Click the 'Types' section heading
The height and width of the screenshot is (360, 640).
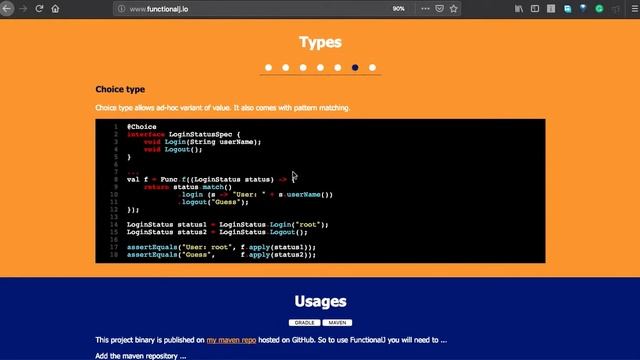click(320, 42)
